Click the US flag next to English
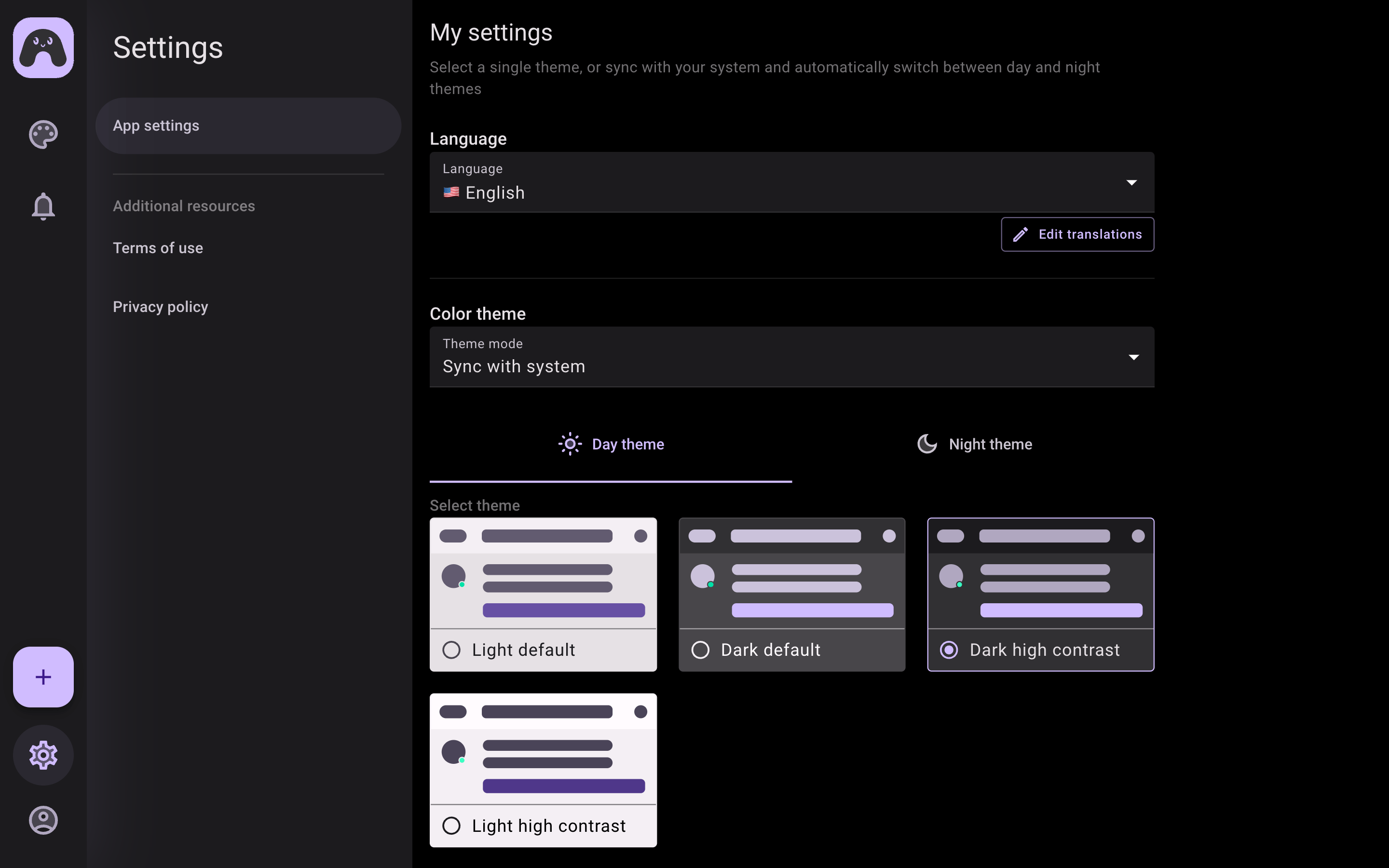 tap(451, 192)
